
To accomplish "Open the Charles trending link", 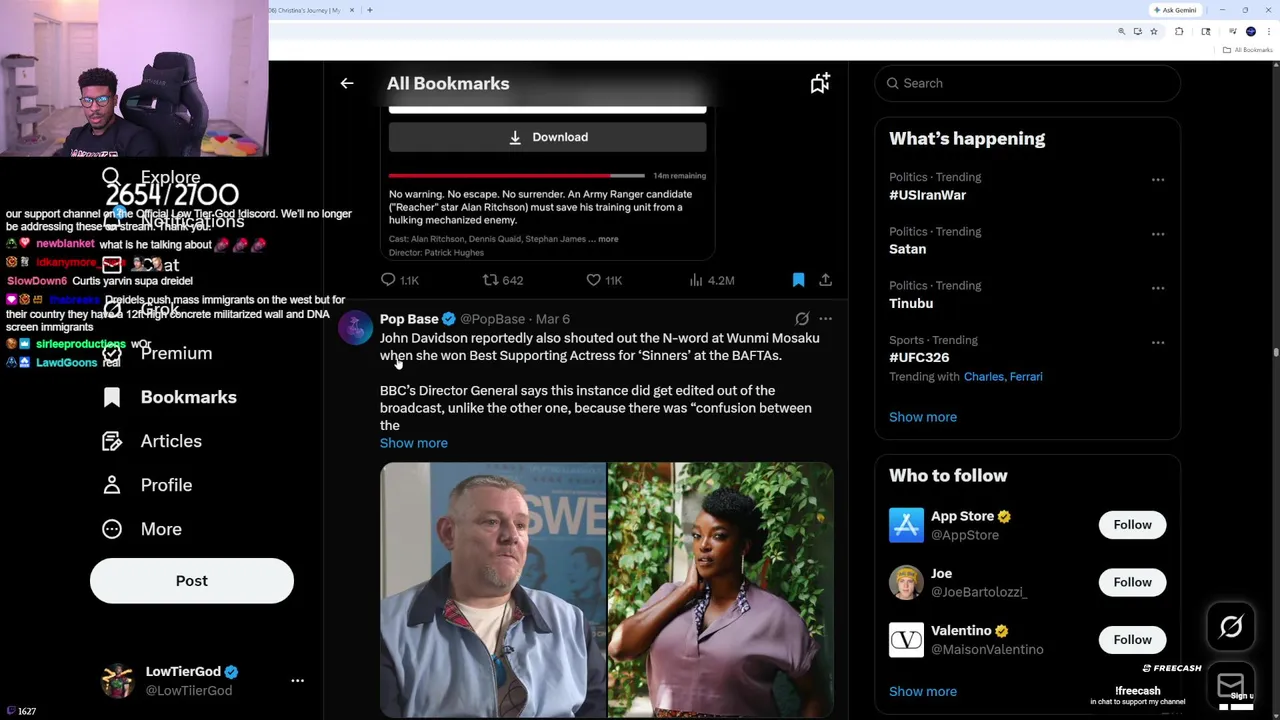I will coord(984,377).
